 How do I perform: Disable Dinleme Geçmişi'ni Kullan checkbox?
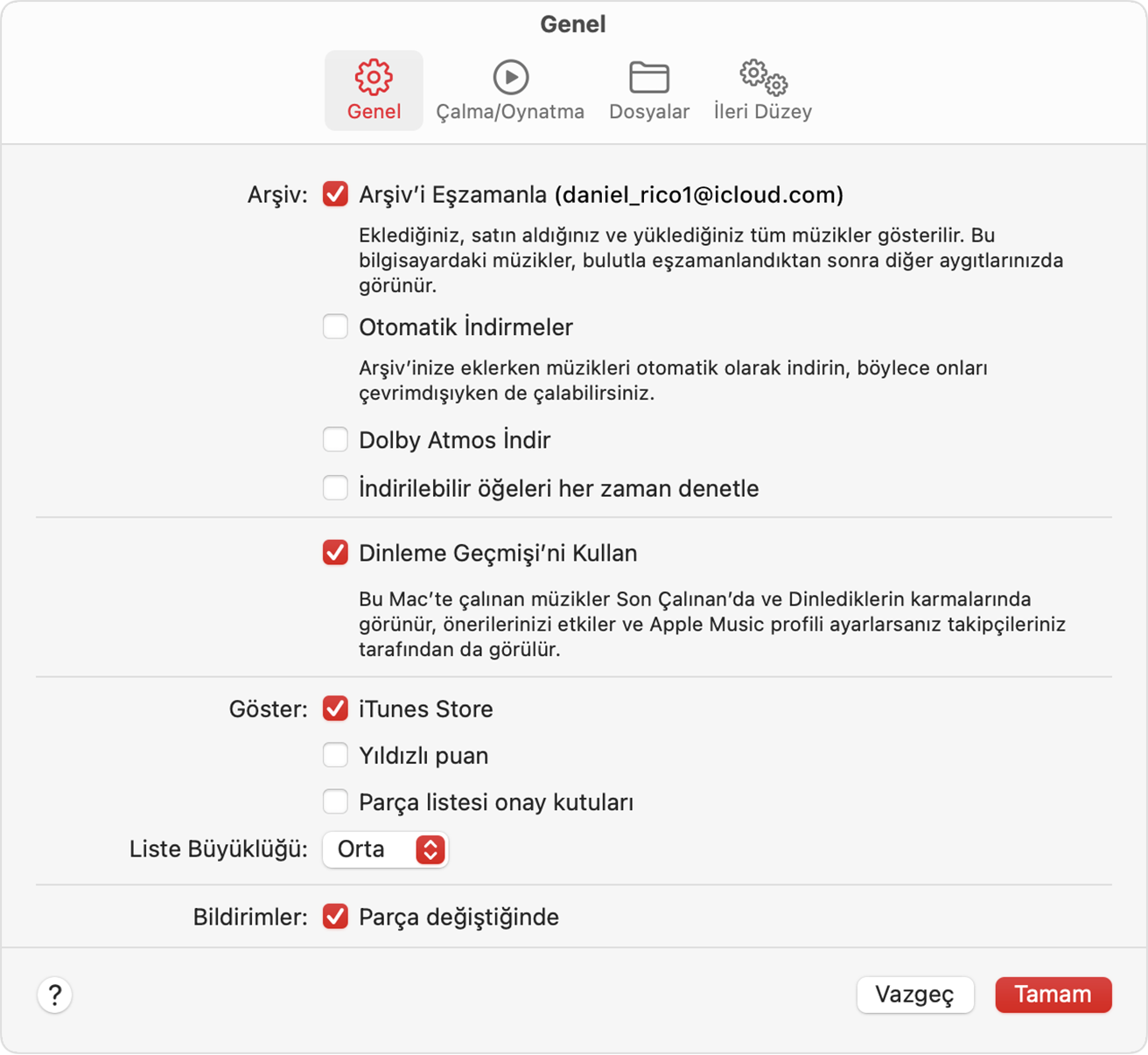click(x=335, y=553)
